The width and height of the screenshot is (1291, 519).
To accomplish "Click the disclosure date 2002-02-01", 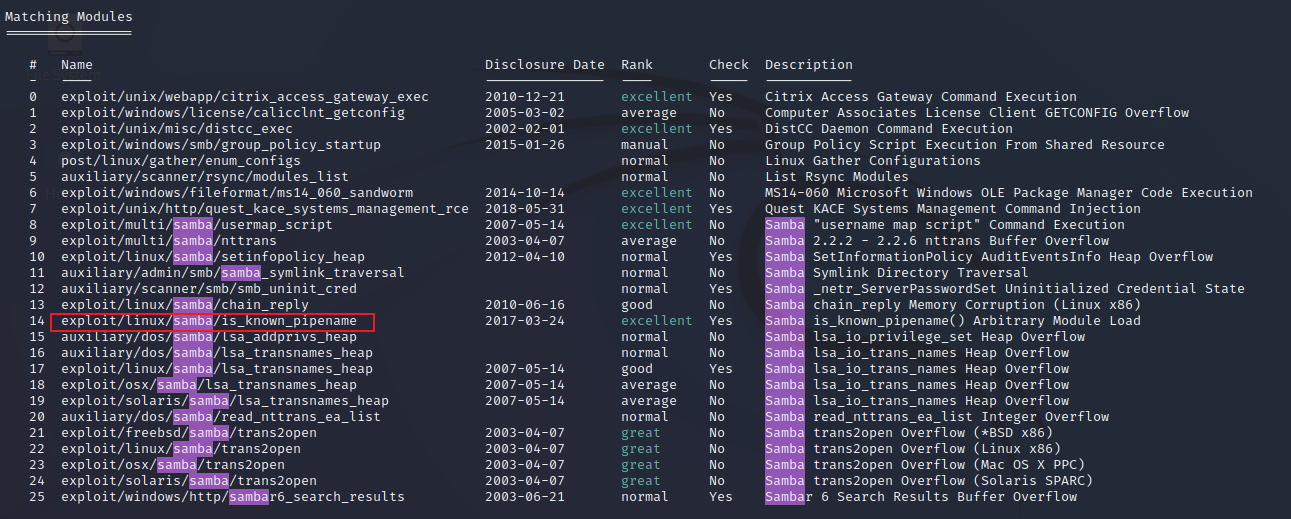I will tap(525, 129).
